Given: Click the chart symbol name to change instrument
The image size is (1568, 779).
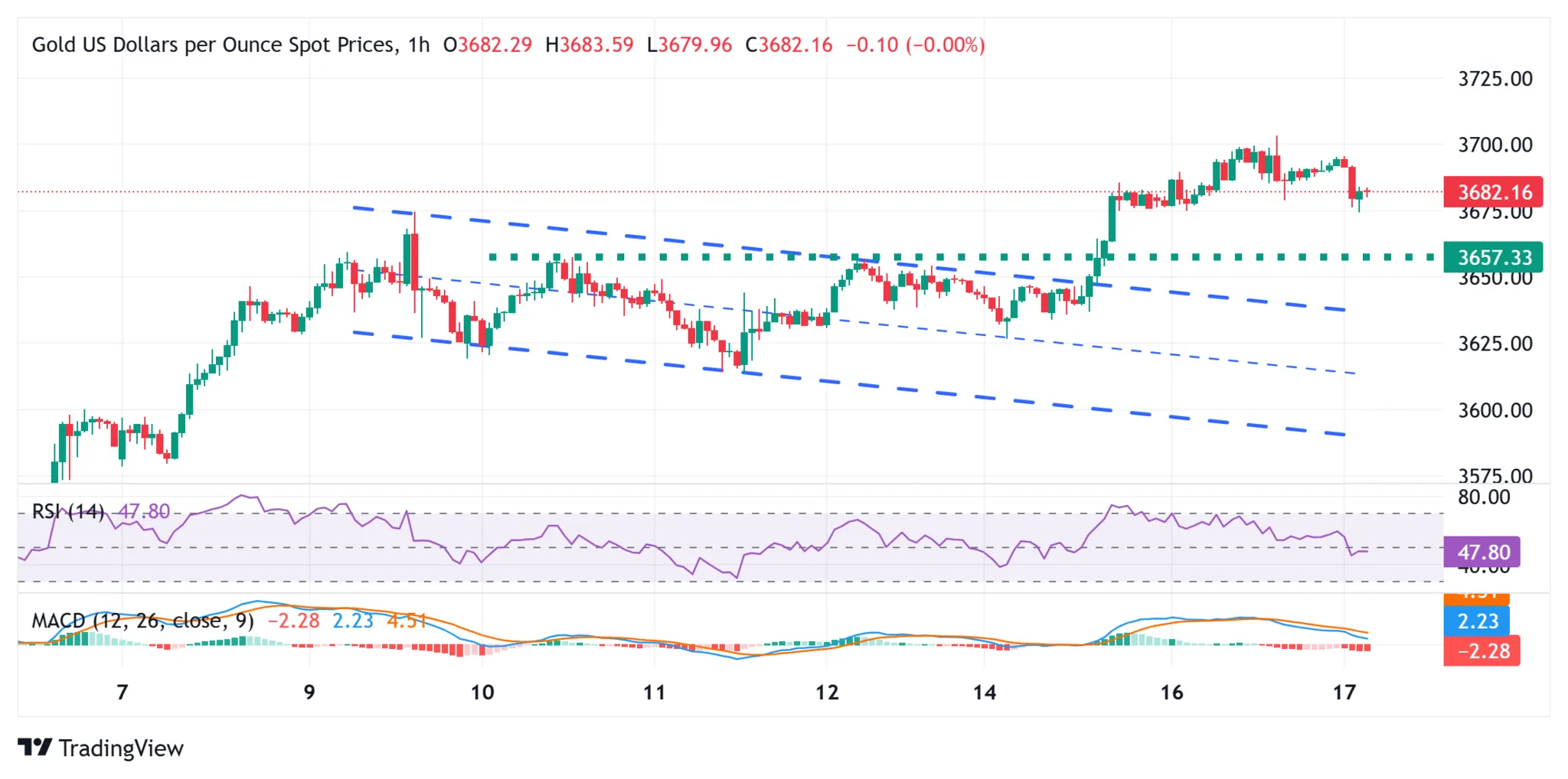Looking at the screenshot, I should click(203, 44).
